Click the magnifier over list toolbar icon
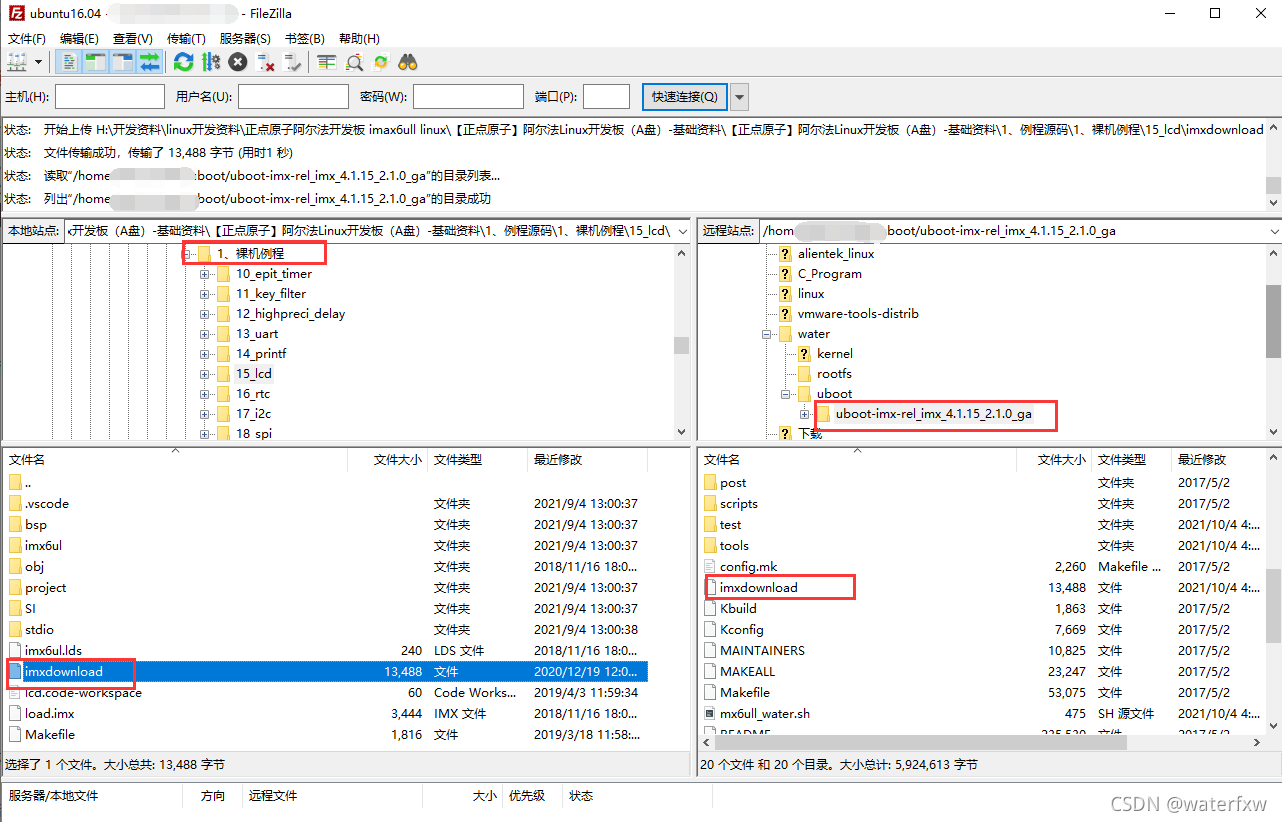The width and height of the screenshot is (1282, 822). tap(354, 62)
